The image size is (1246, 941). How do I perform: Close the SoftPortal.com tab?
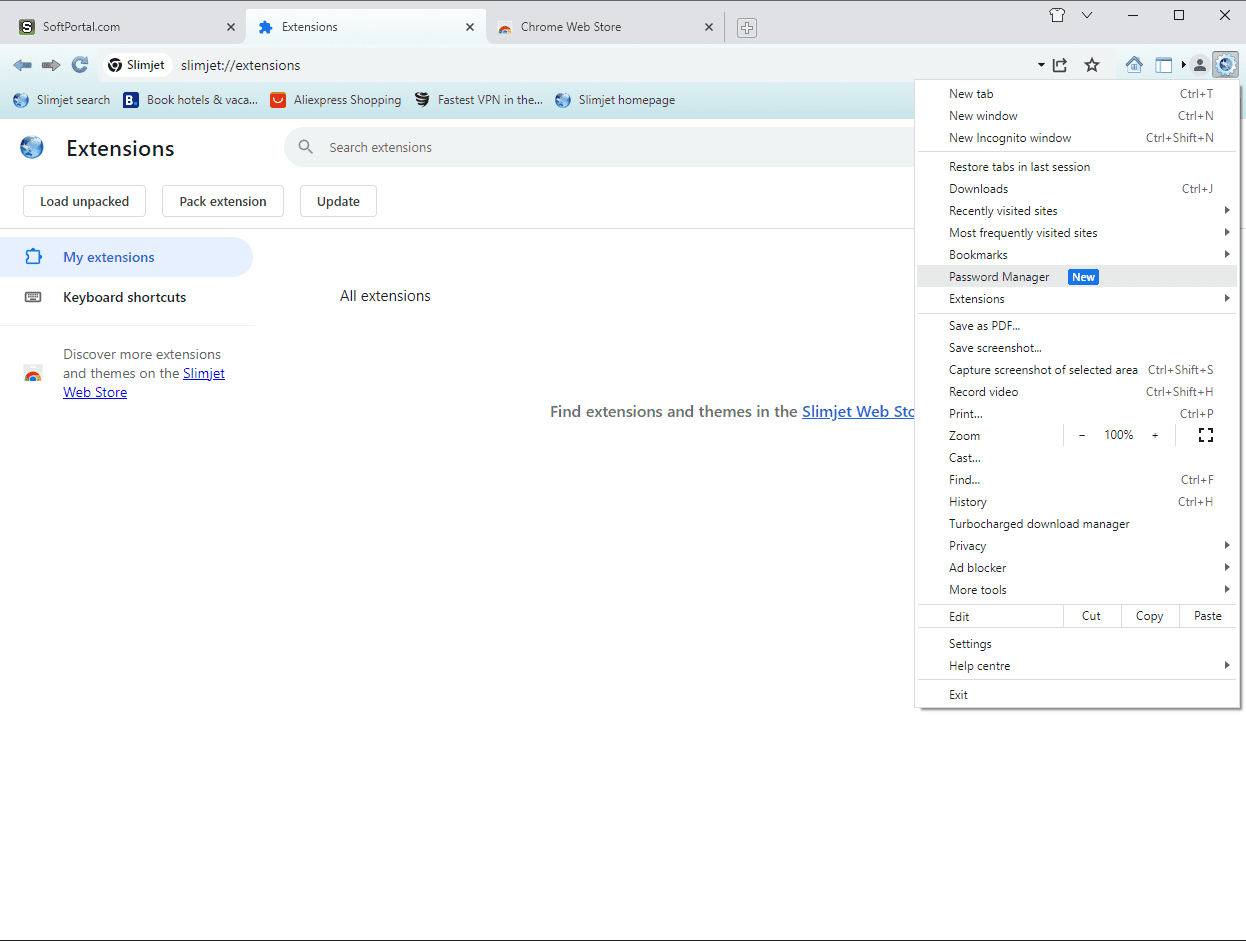[x=231, y=27]
